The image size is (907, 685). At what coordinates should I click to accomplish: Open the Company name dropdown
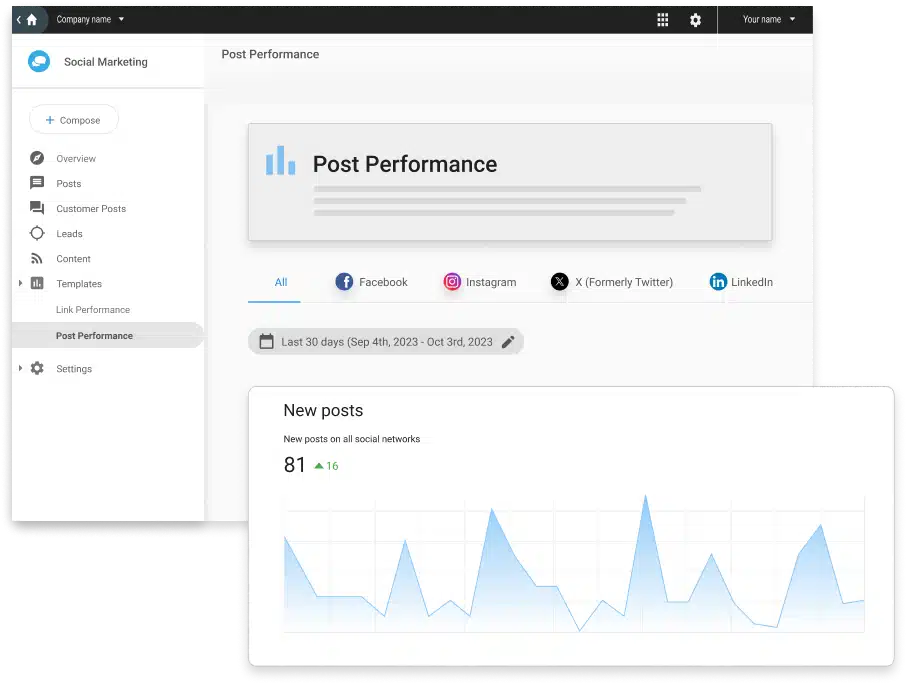tap(90, 19)
